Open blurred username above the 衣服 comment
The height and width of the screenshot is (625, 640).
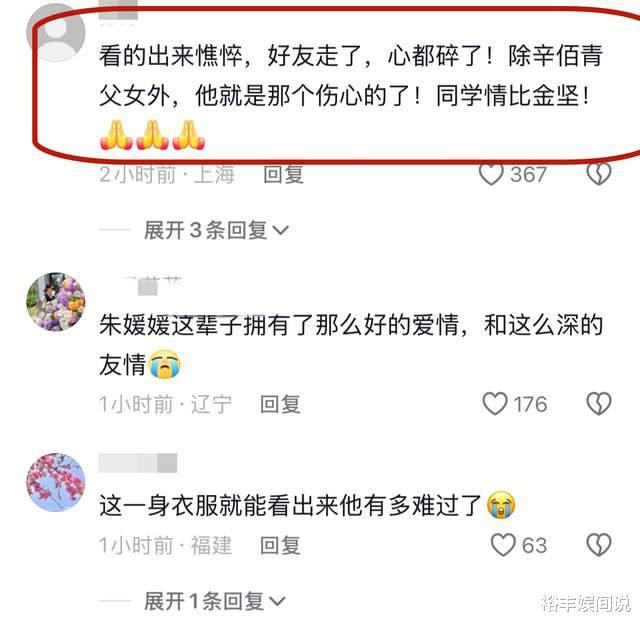(138, 463)
